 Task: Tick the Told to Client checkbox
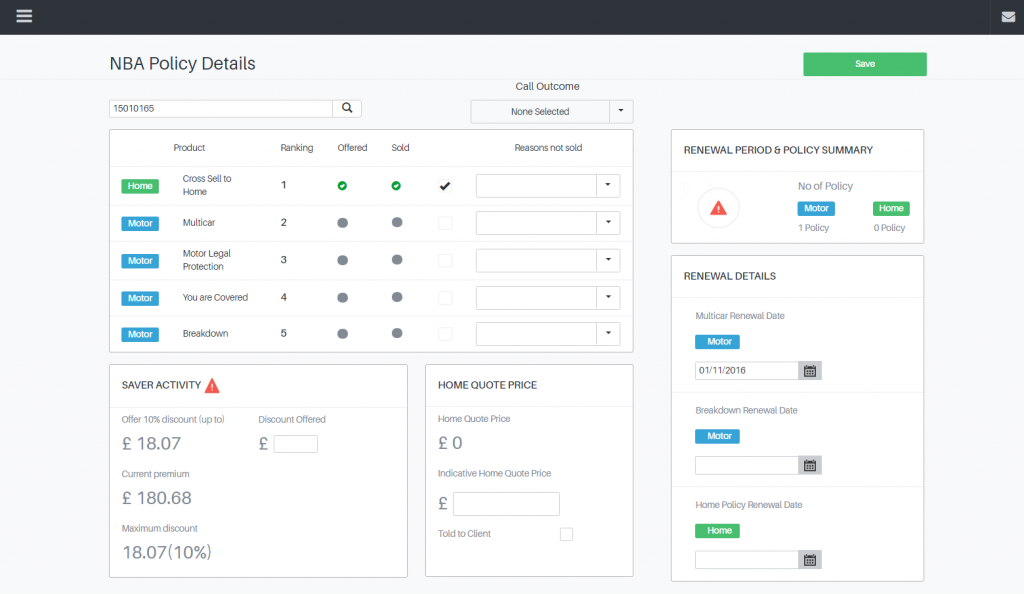coord(566,534)
